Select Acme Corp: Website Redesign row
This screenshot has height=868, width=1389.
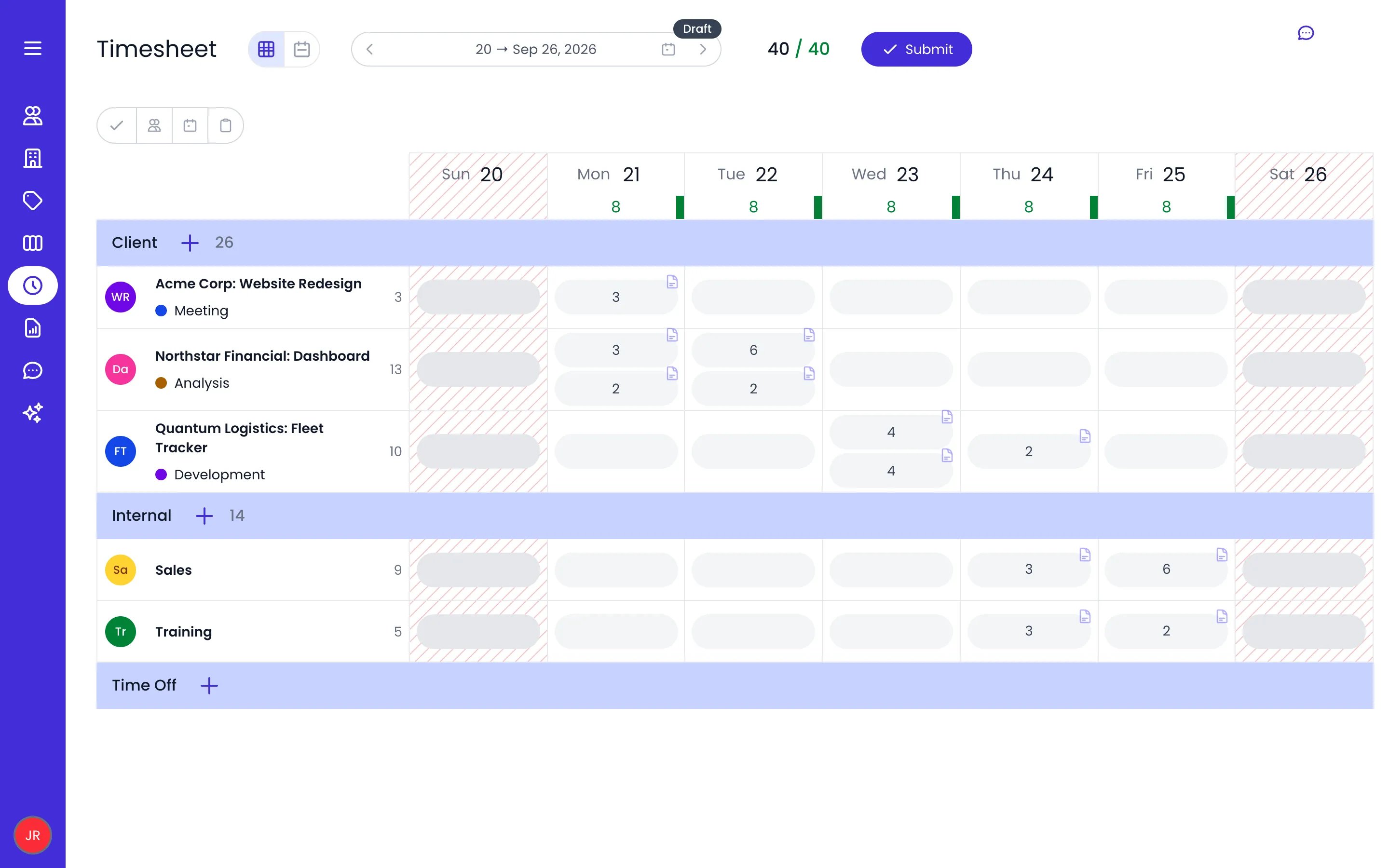(x=253, y=298)
